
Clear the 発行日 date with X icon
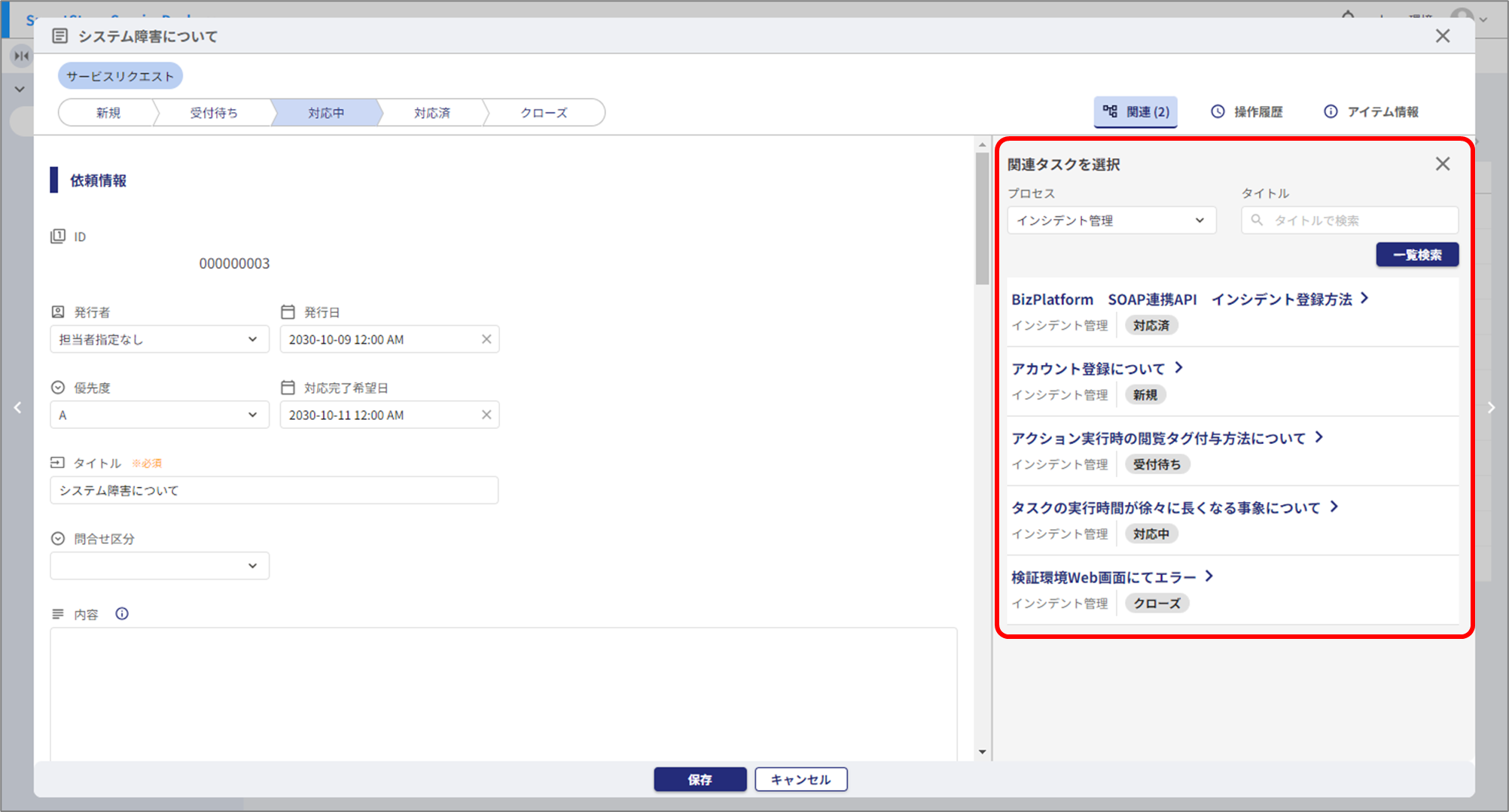486,339
